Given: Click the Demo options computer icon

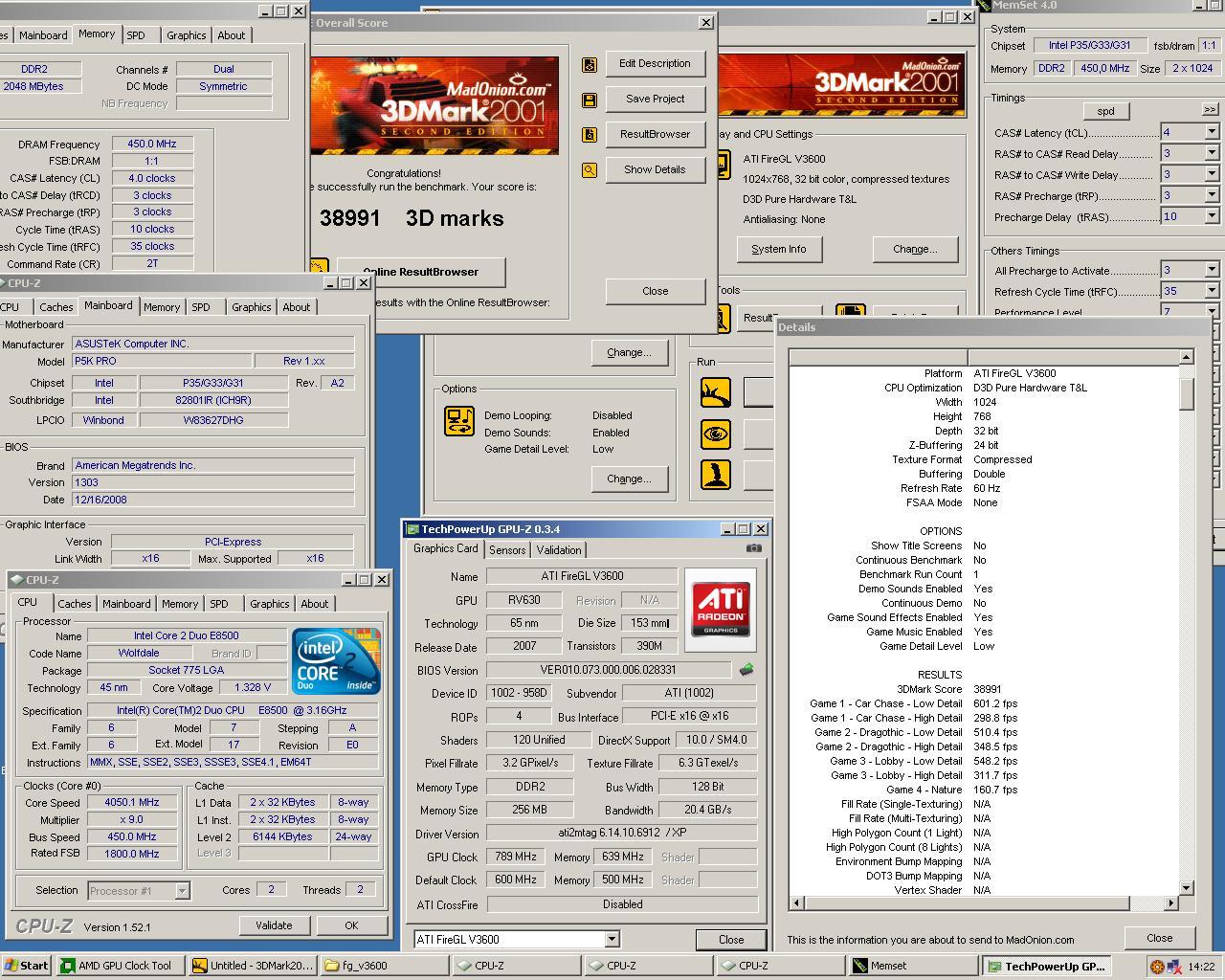Looking at the screenshot, I should (459, 421).
